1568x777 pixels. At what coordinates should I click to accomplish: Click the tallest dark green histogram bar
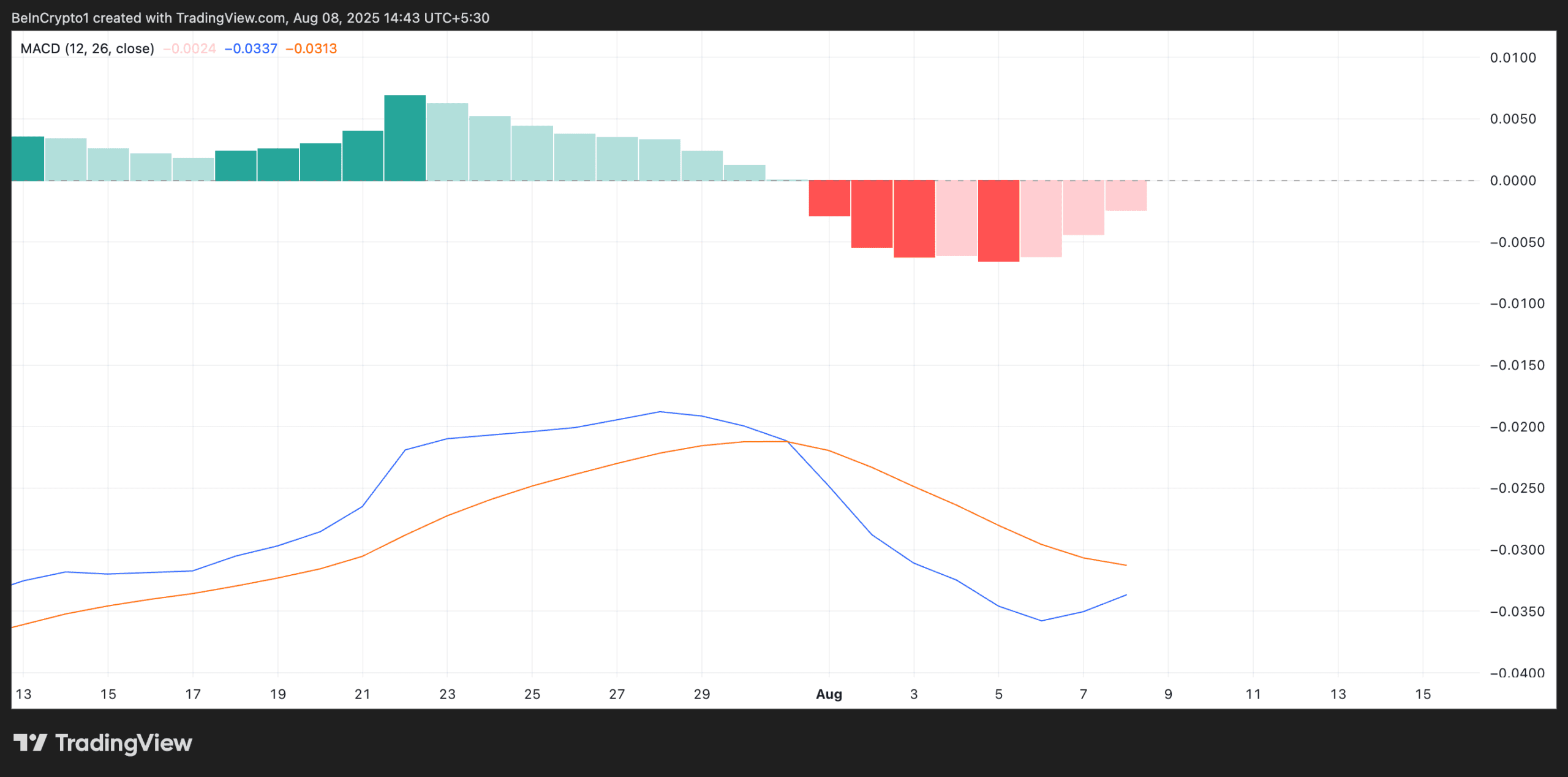click(405, 138)
